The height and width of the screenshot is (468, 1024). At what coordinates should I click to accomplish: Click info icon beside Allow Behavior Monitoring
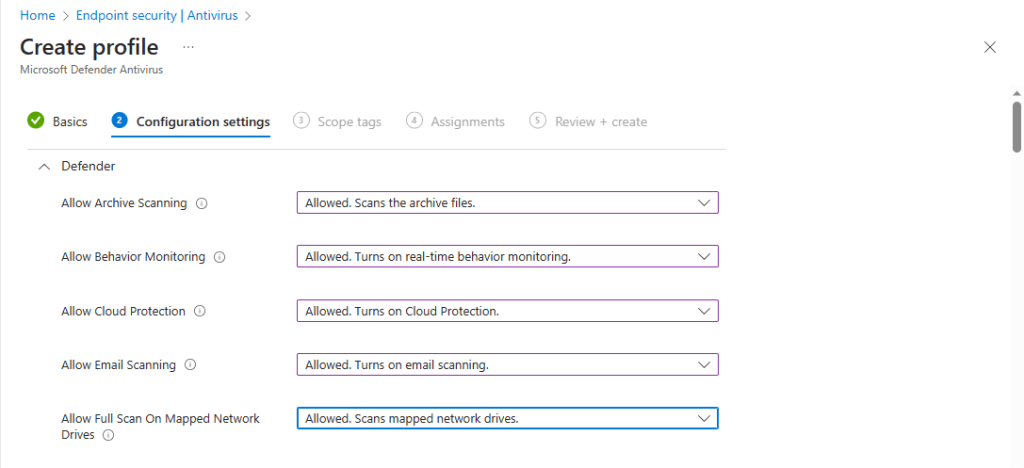[x=220, y=257]
